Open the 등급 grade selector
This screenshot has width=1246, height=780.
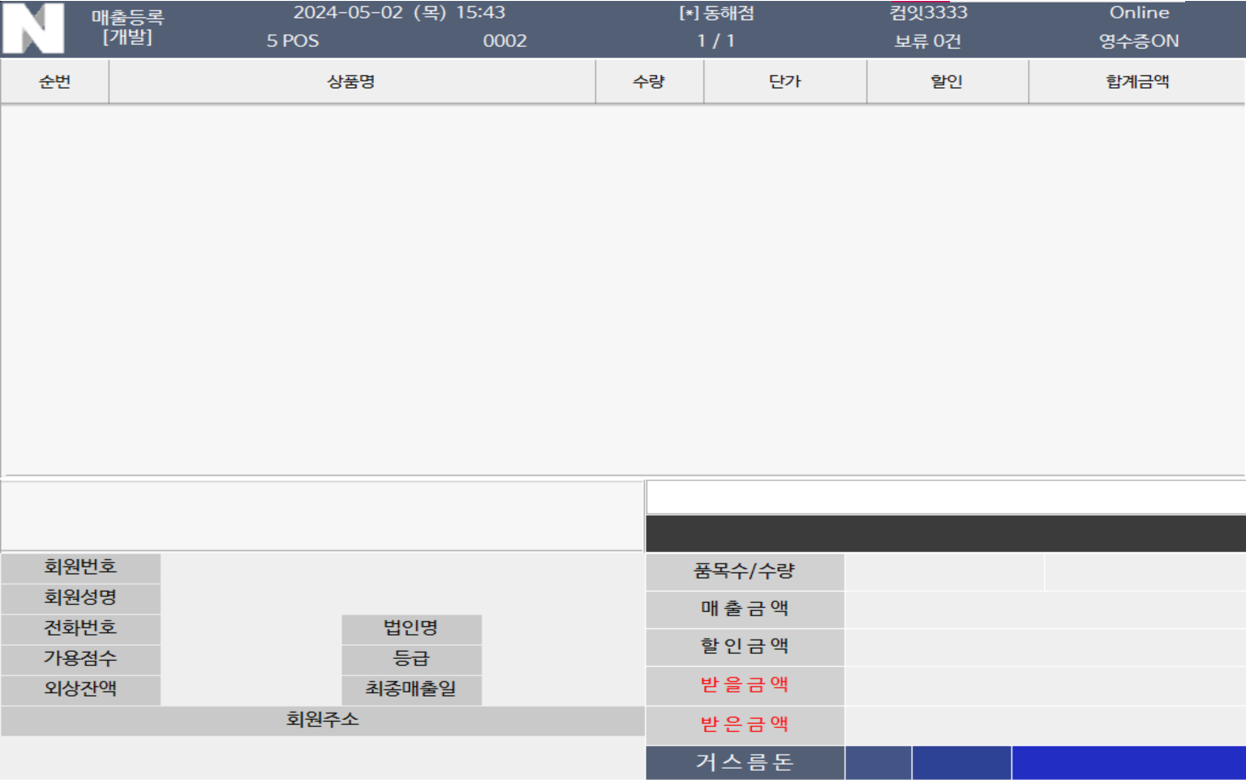click(x=411, y=658)
